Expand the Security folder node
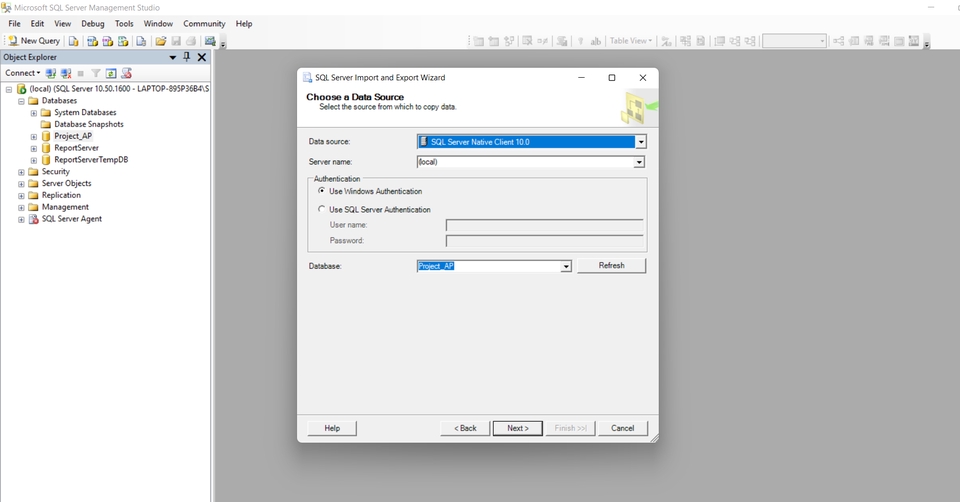 tap(21, 172)
